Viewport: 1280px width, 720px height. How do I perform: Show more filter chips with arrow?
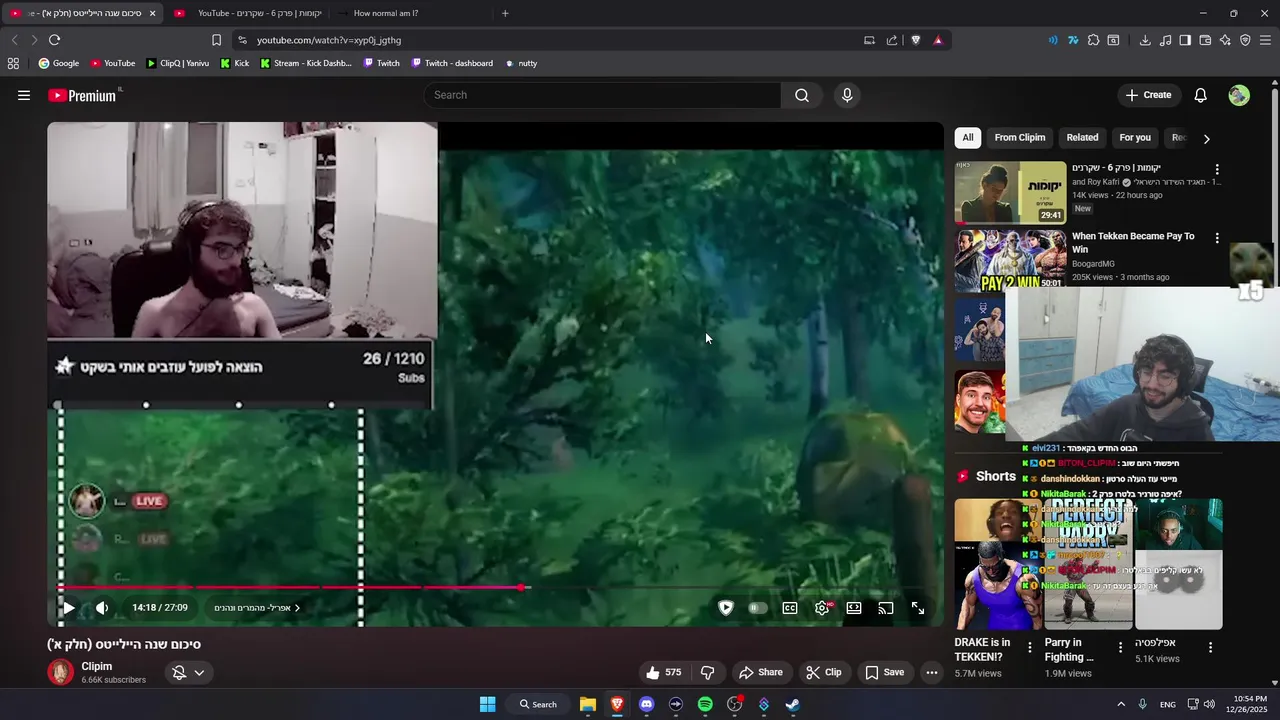click(x=1206, y=139)
